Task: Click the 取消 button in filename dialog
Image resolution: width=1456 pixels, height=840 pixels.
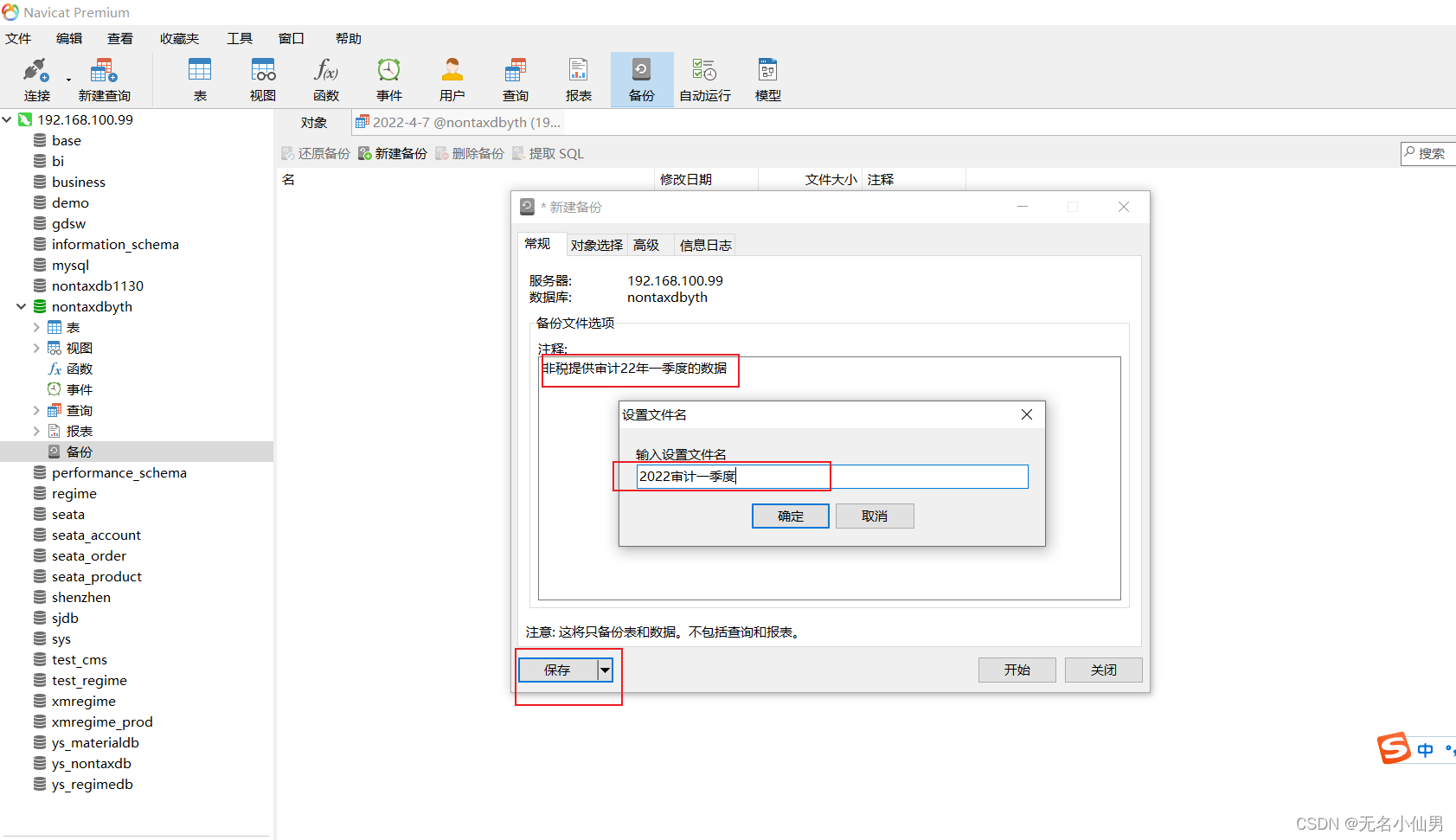Action: [x=875, y=516]
